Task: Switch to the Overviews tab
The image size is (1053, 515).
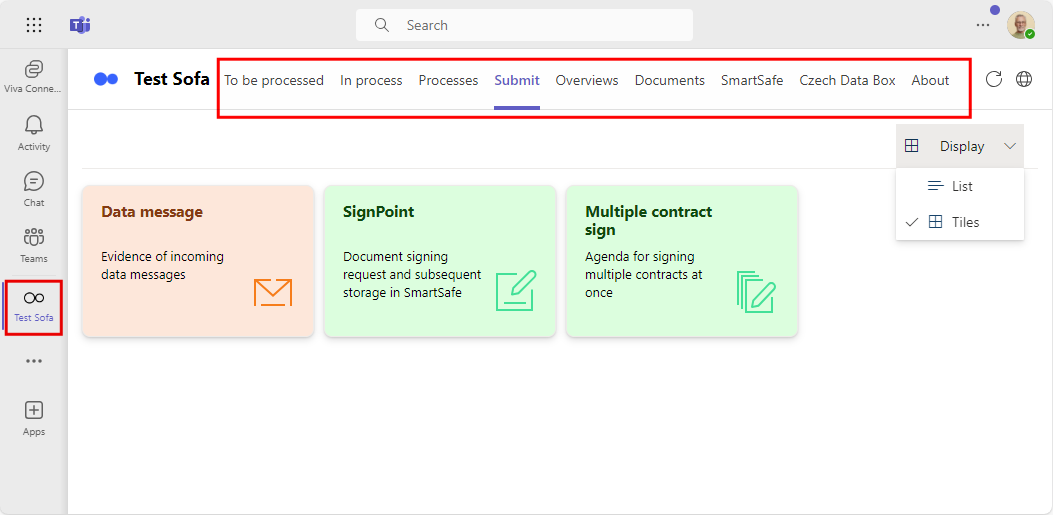Action: (586, 80)
